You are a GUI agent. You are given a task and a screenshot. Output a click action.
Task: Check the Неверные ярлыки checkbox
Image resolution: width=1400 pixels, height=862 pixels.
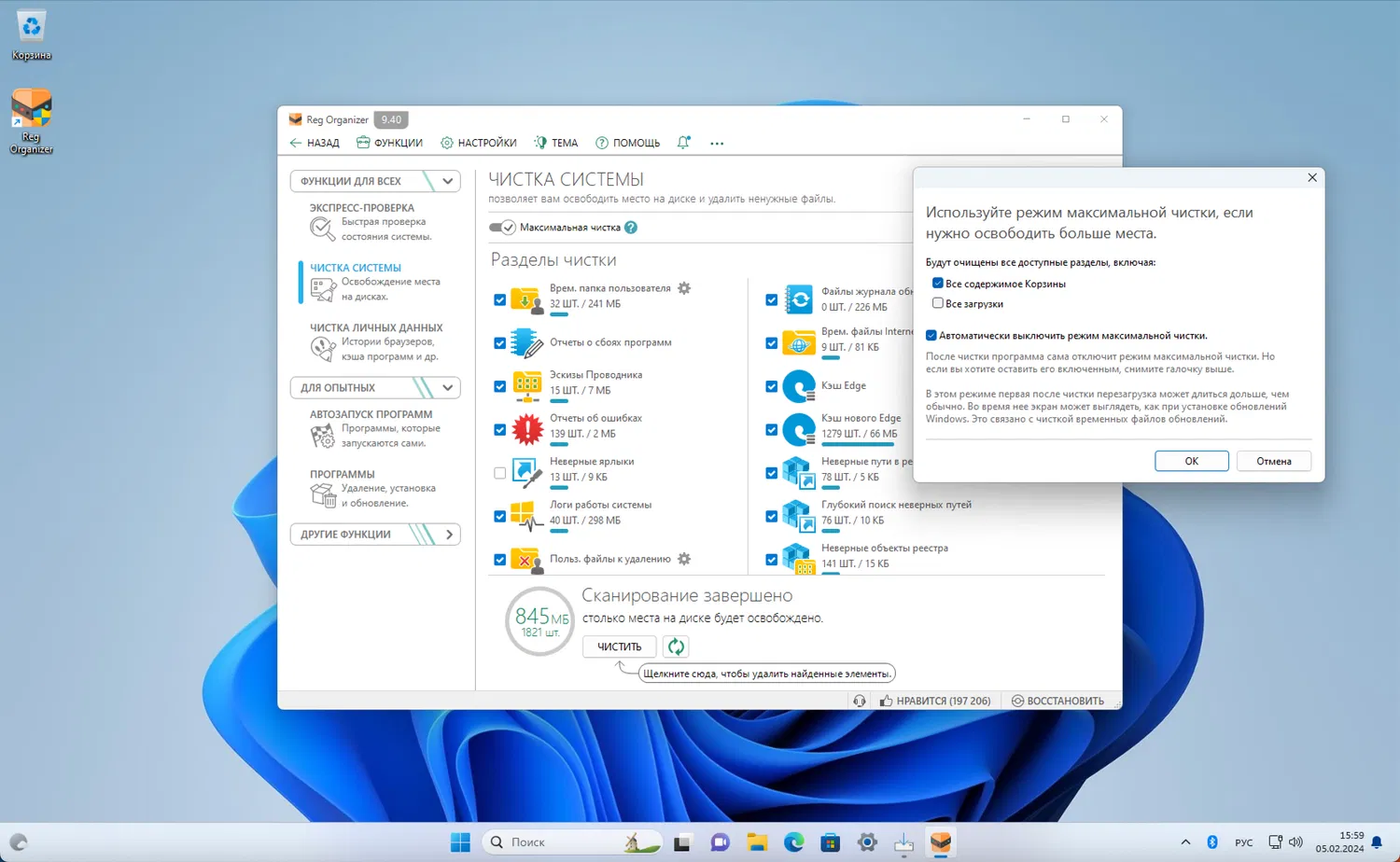pos(500,473)
